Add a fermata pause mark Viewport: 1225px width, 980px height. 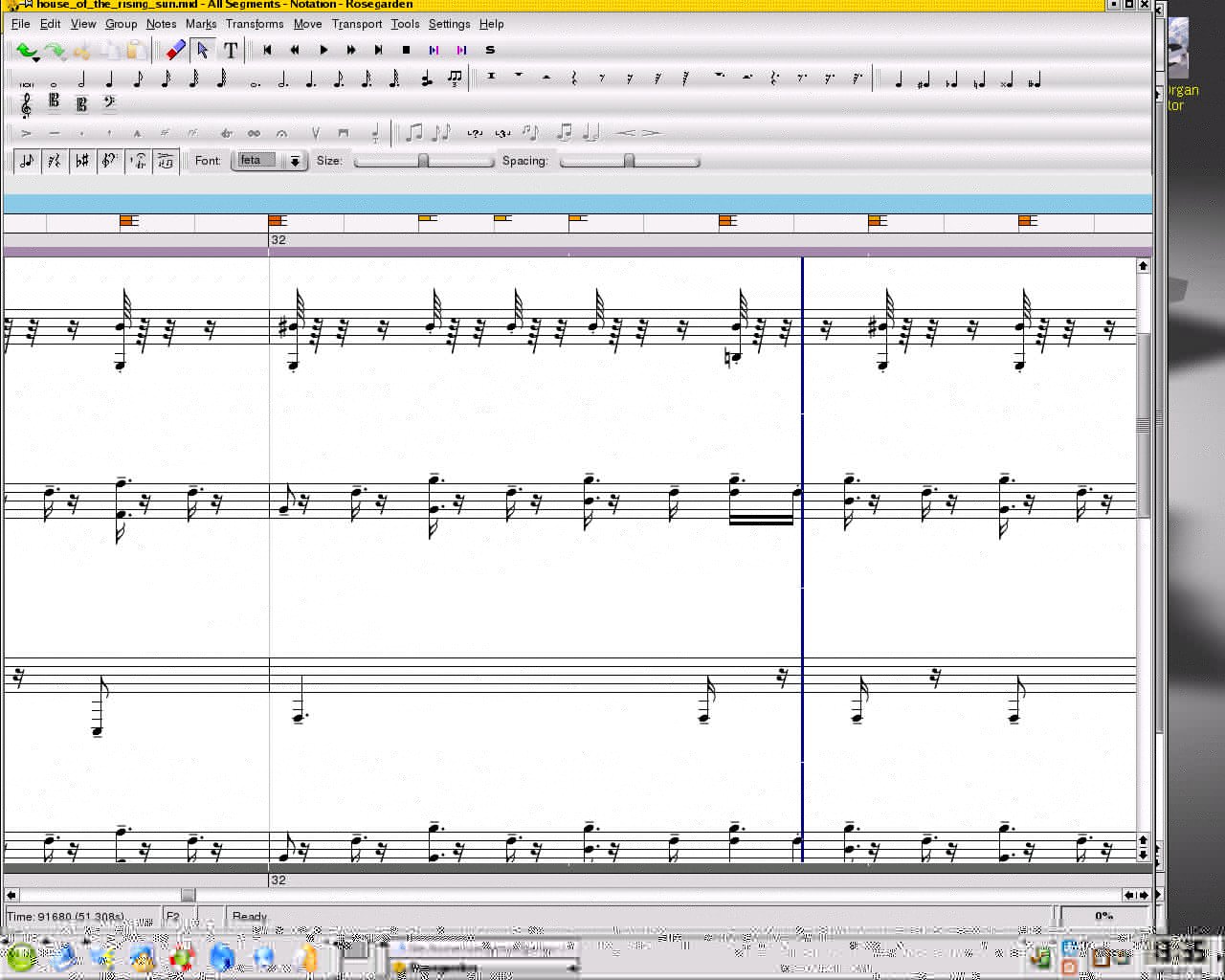[x=281, y=133]
